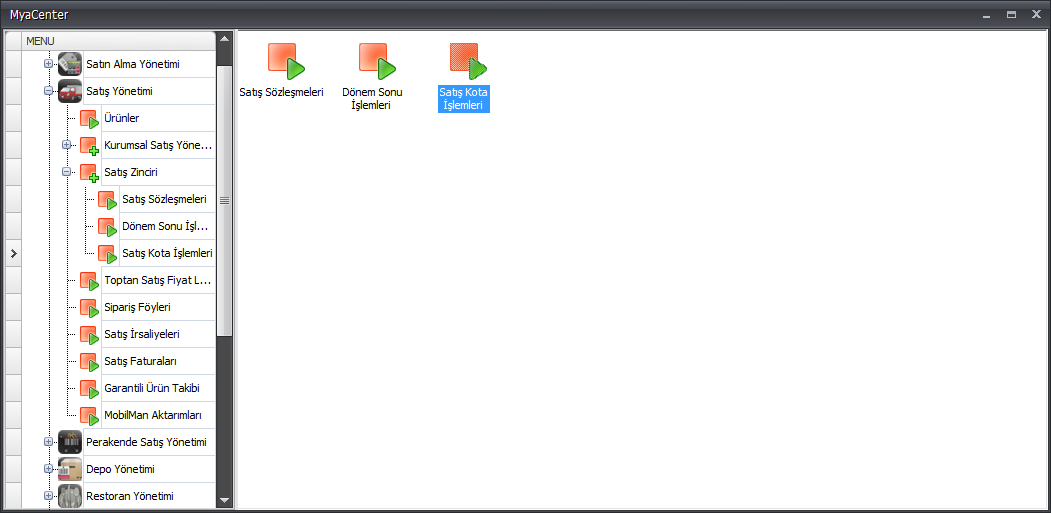Click the MENU column header
This screenshot has width=1051, height=513.
[119, 41]
